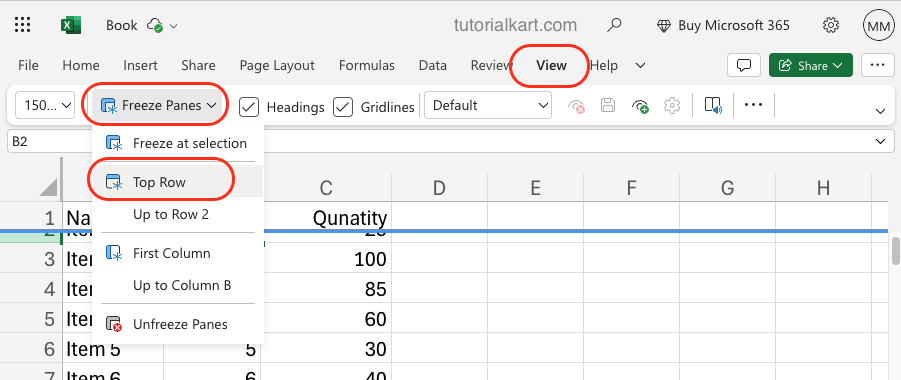Select row 5 header
The height and width of the screenshot is (380, 901).
[x=31, y=318]
